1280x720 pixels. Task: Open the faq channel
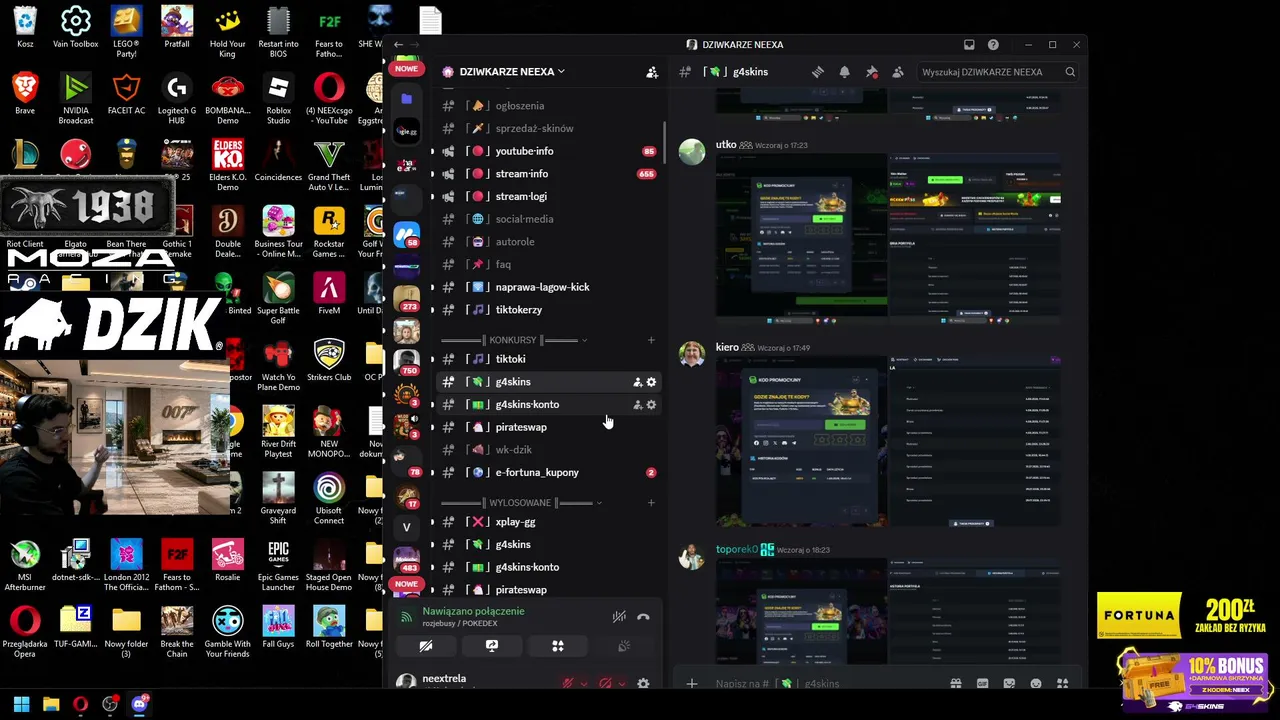coord(548,265)
